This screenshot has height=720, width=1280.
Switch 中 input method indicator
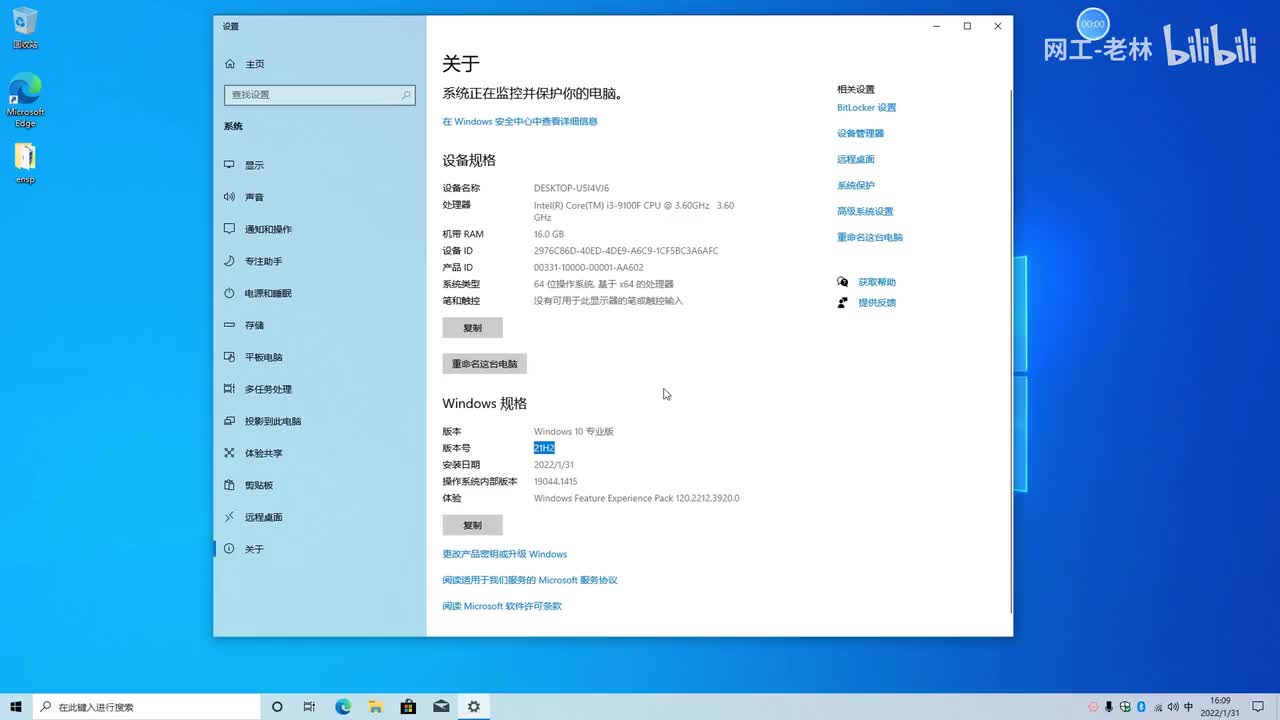click(1189, 707)
